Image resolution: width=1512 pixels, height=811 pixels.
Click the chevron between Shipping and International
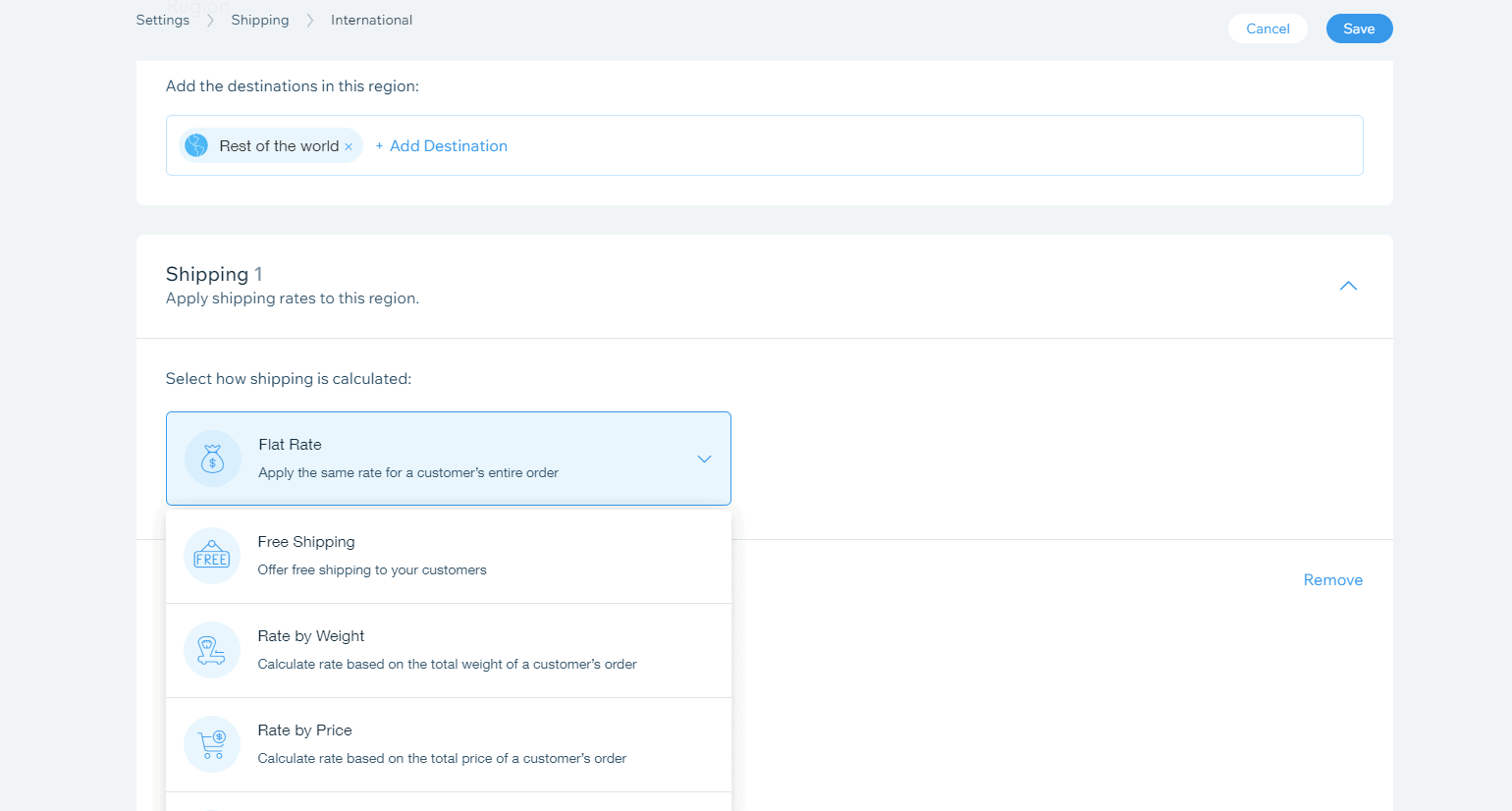point(310,21)
